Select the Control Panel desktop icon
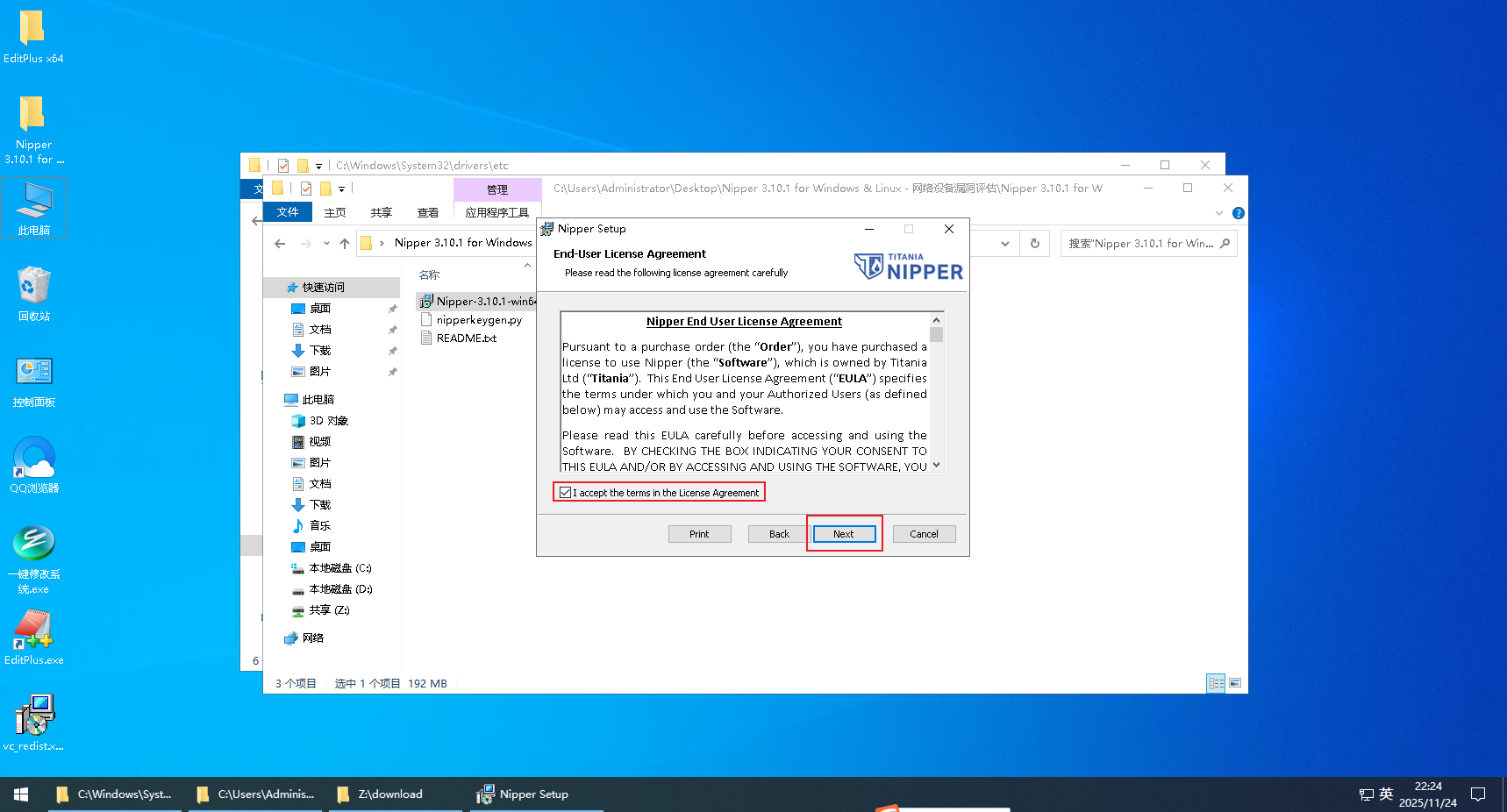Viewport: 1507px width, 812px height. click(34, 374)
